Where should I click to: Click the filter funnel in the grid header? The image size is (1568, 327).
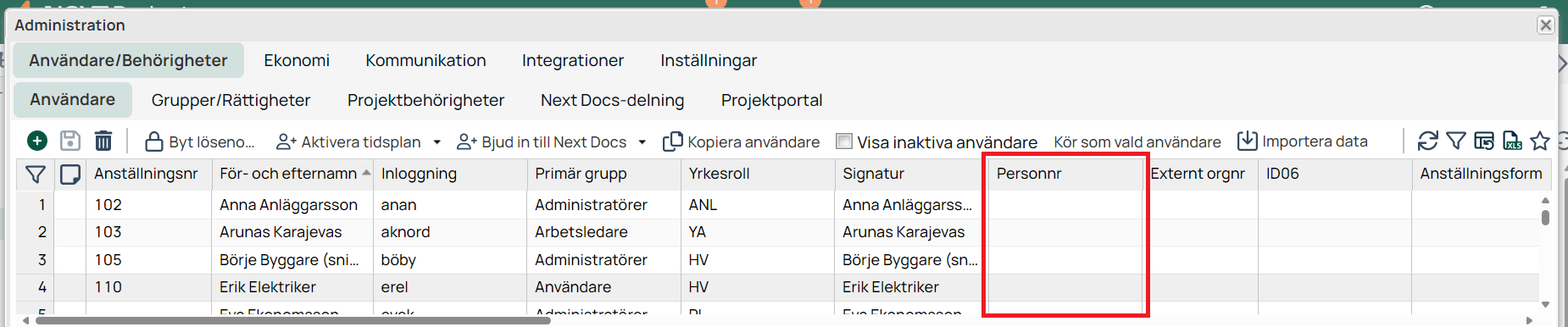pyautogui.click(x=36, y=175)
